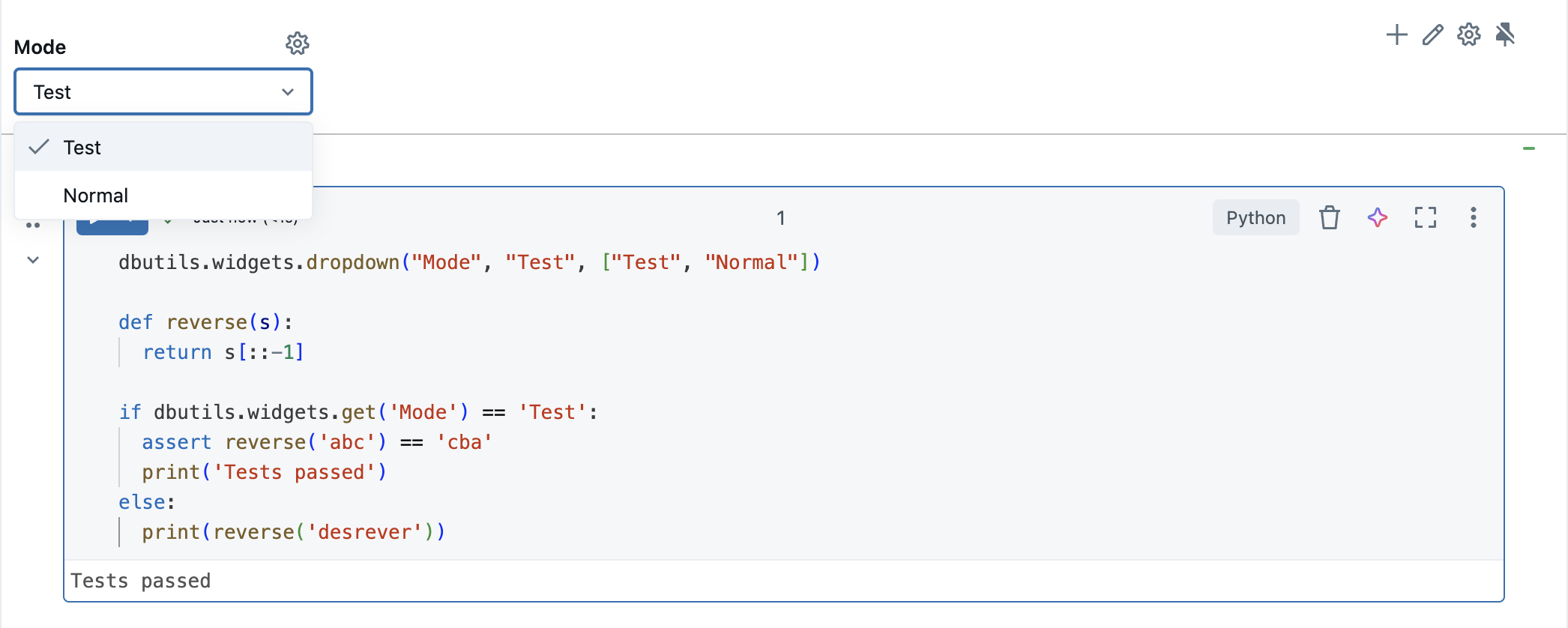Expand cell to full screen
This screenshot has height=628, width=1568.
[1425, 218]
